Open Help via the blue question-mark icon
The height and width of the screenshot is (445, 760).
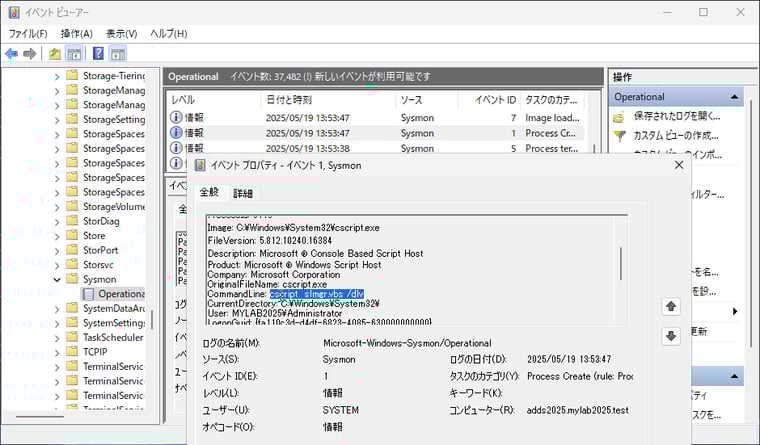coord(98,54)
